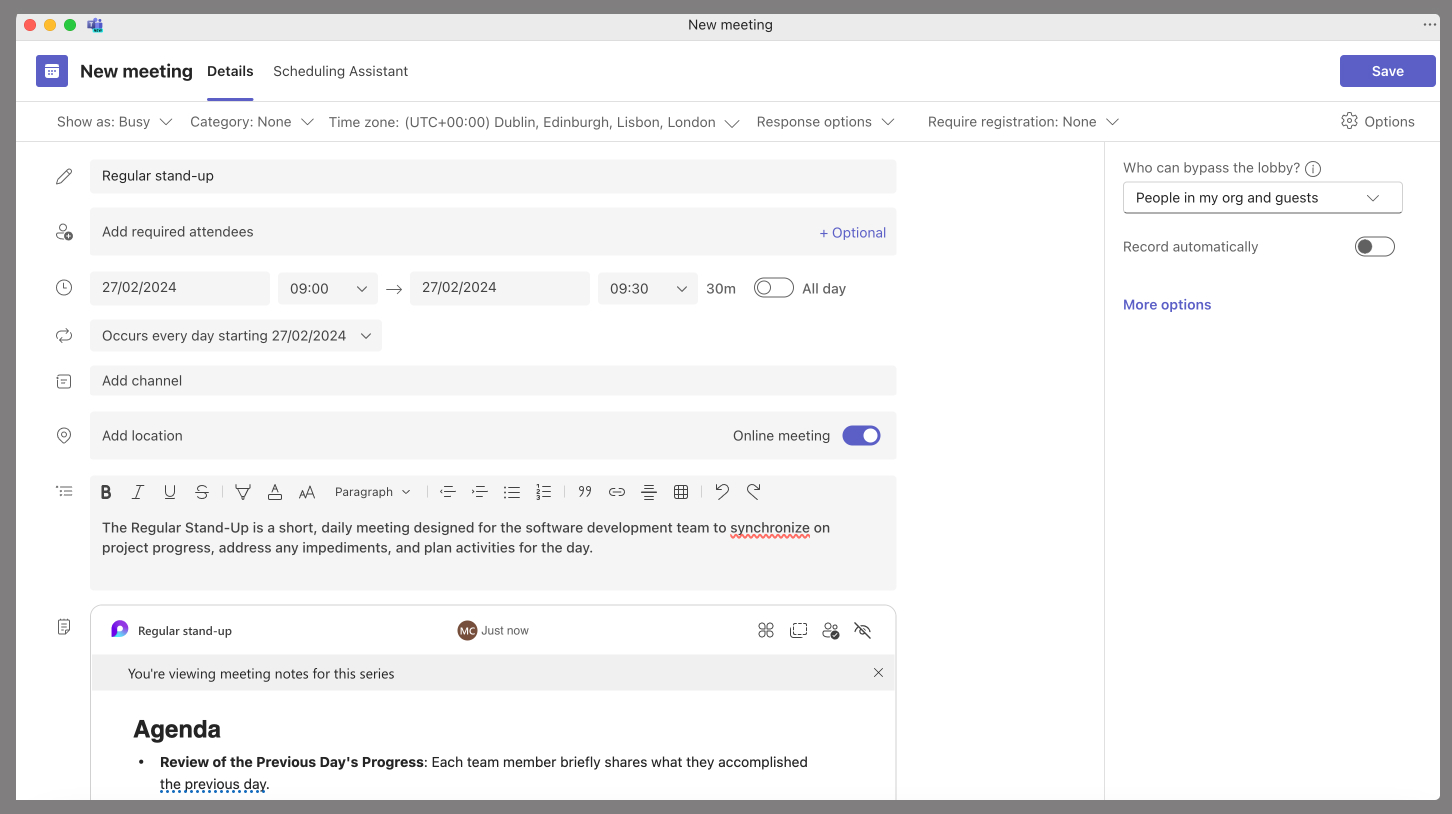Enable Record automatically switch
1452x814 pixels.
pyautogui.click(x=1375, y=246)
